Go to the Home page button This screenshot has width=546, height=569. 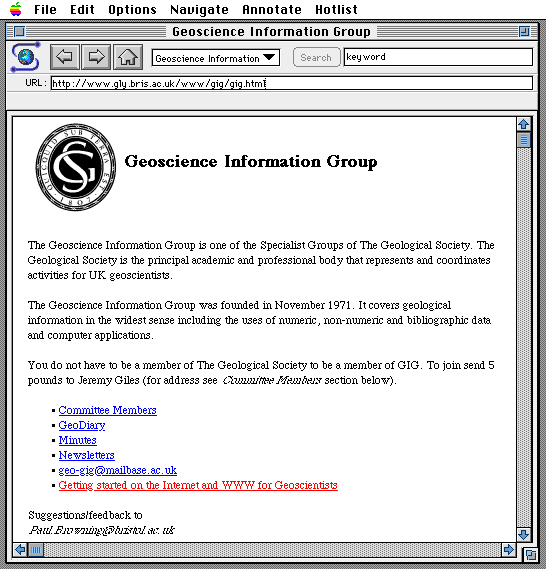point(128,57)
